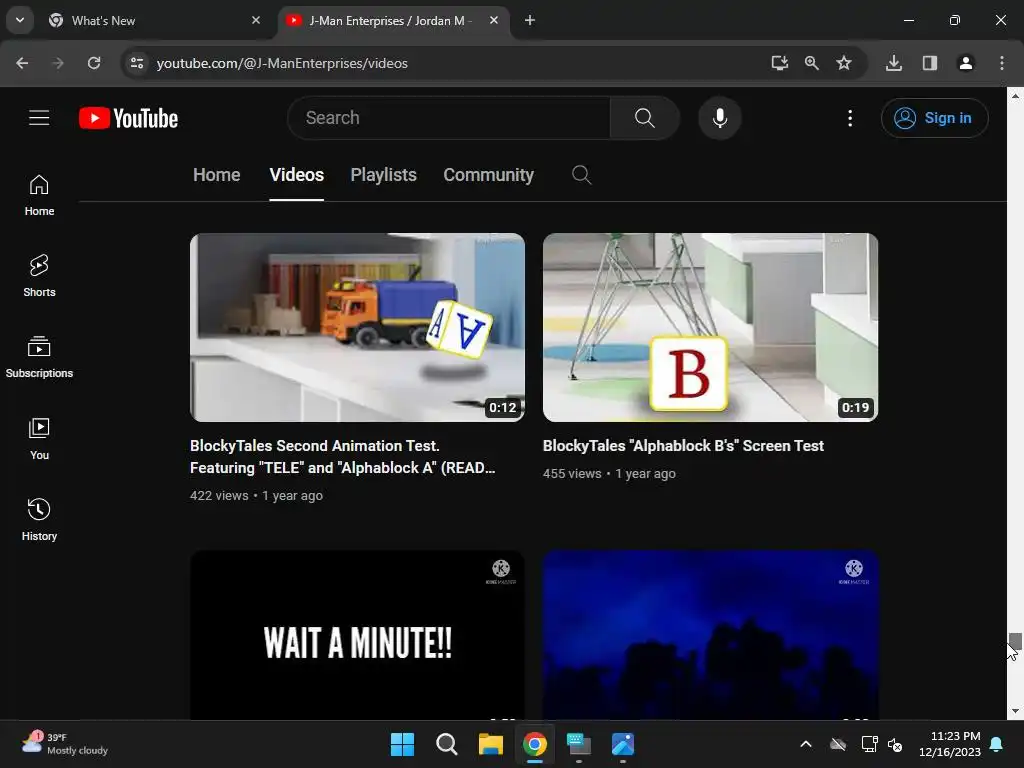Toggle Chrome side panel icon
Screen dimensions: 1024x768
click(930, 63)
